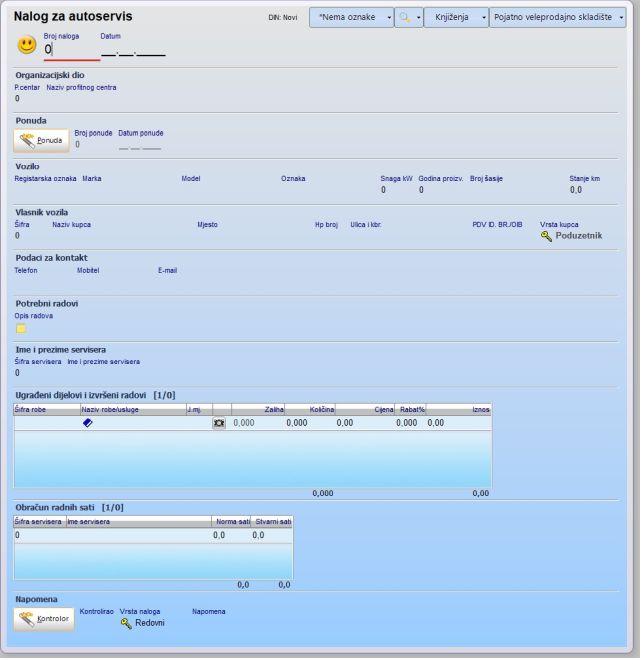Click the blue tag icon in parts row
Screen dimensions: 640x660
(x=87, y=423)
